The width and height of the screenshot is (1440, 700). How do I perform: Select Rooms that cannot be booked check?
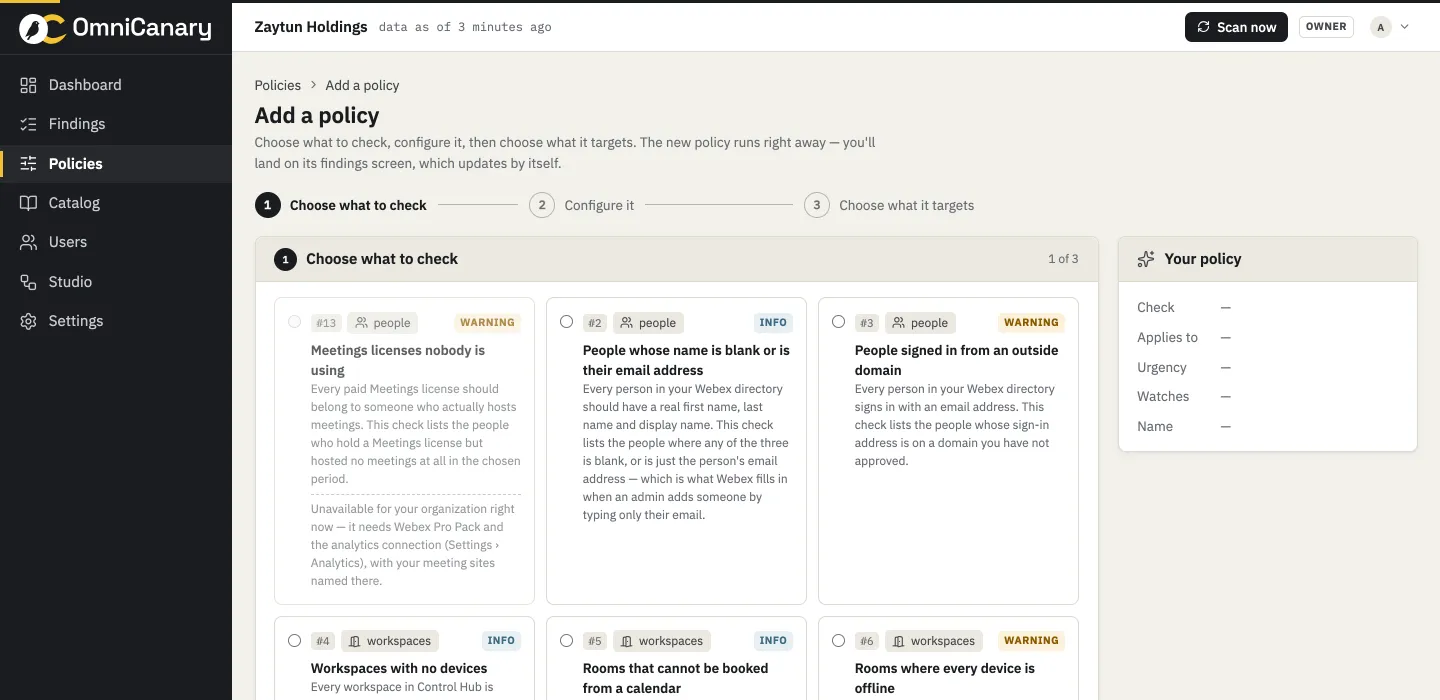point(566,640)
